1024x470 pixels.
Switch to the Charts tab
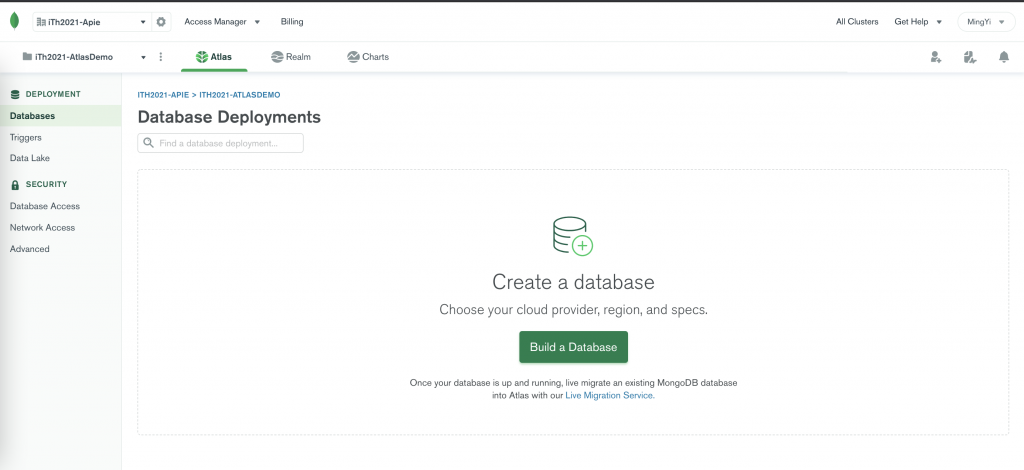coord(368,57)
